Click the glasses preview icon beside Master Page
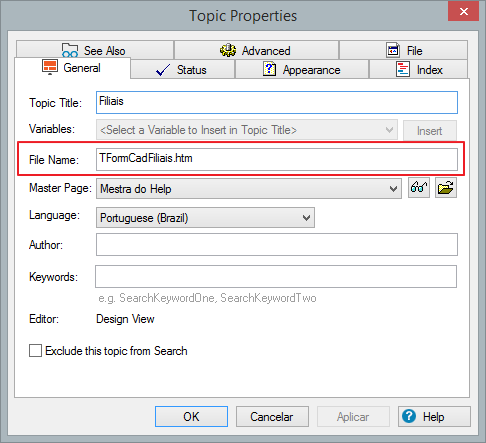 [x=419, y=188]
